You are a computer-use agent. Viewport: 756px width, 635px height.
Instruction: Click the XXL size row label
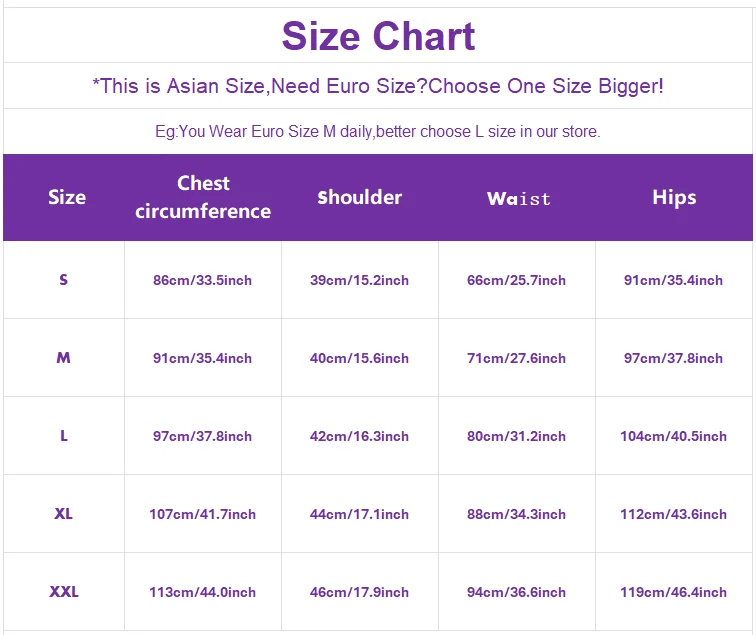[64, 592]
